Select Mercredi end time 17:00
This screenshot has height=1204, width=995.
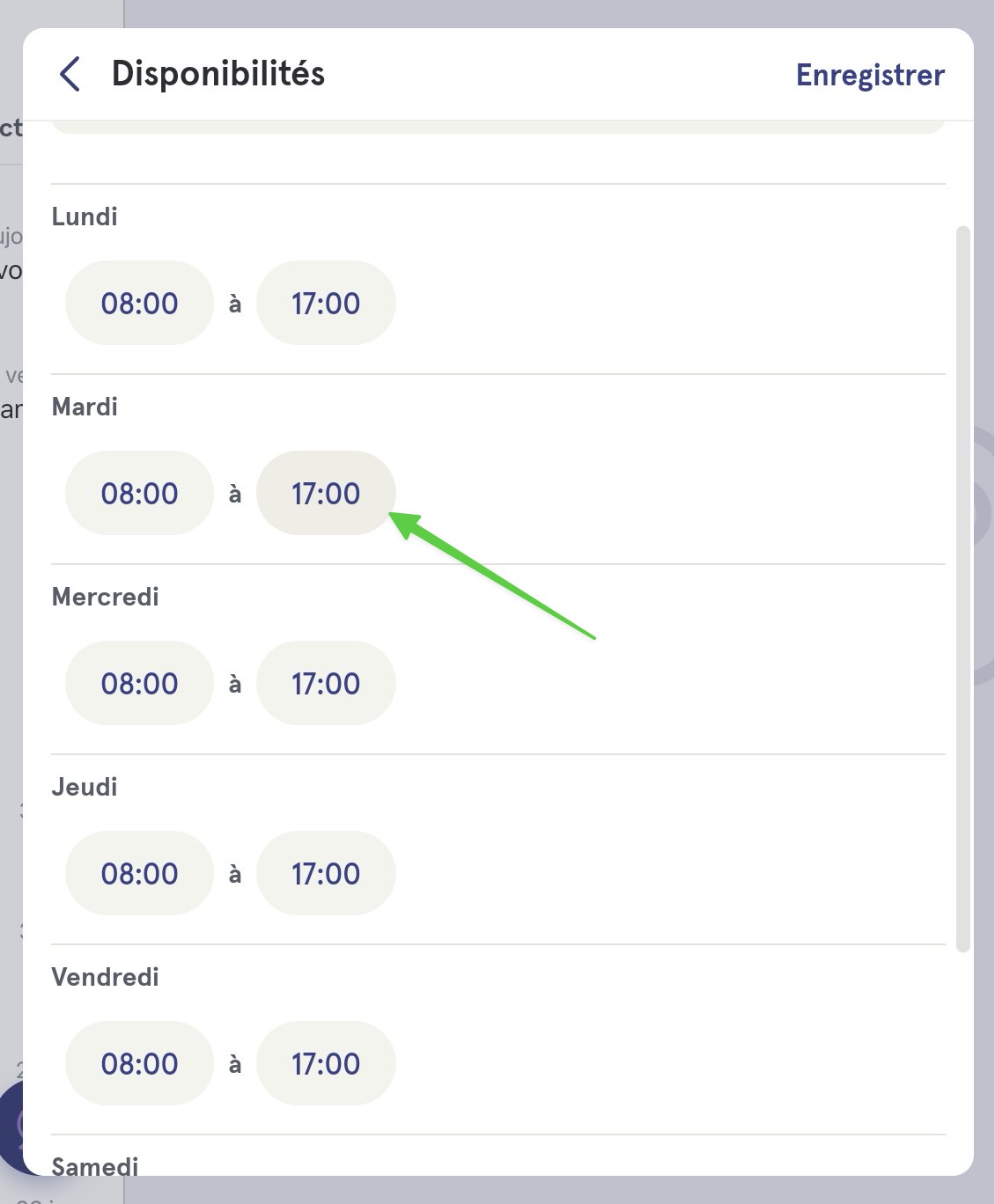pyautogui.click(x=326, y=683)
